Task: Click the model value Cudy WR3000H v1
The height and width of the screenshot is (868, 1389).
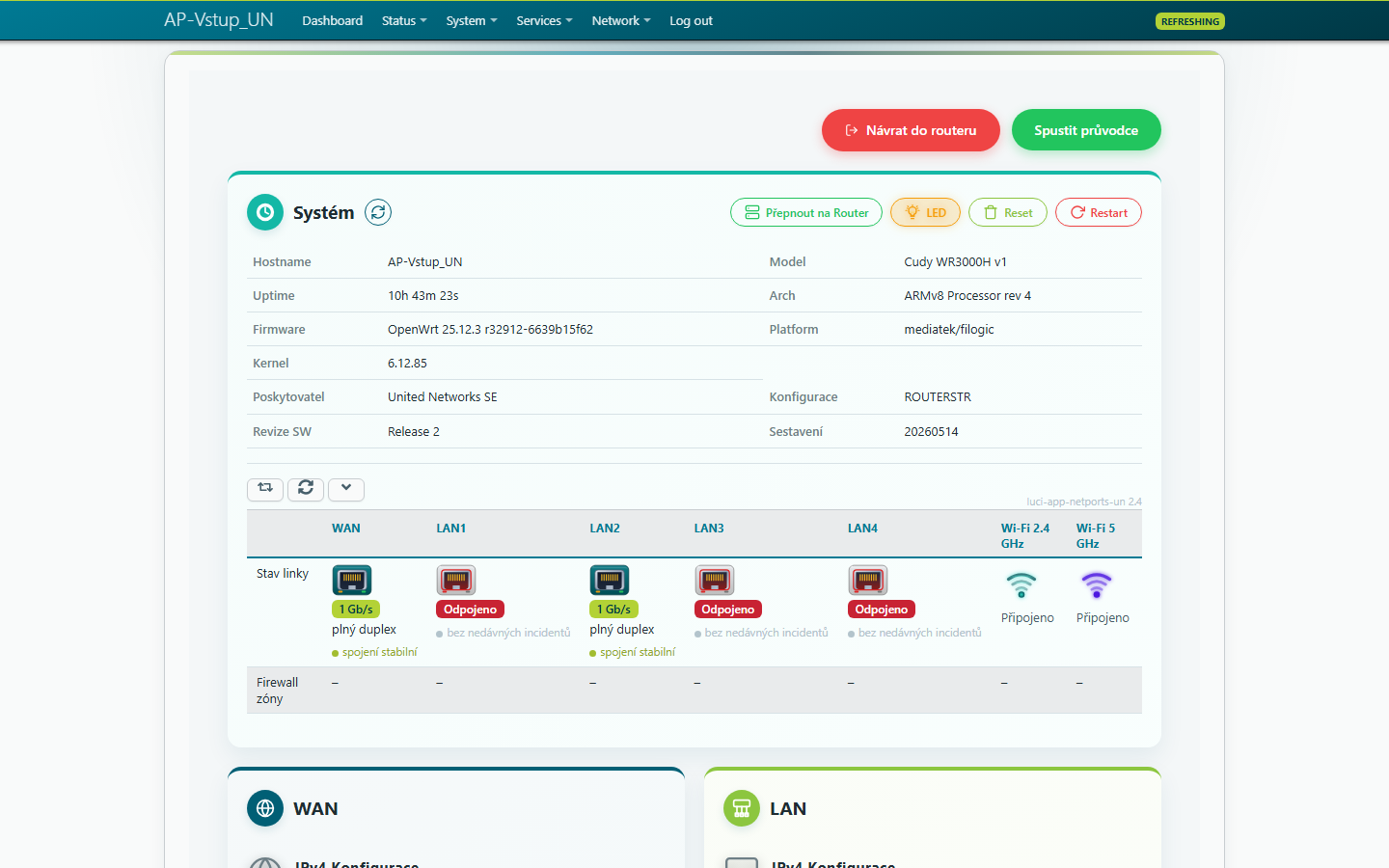Action: (x=956, y=261)
